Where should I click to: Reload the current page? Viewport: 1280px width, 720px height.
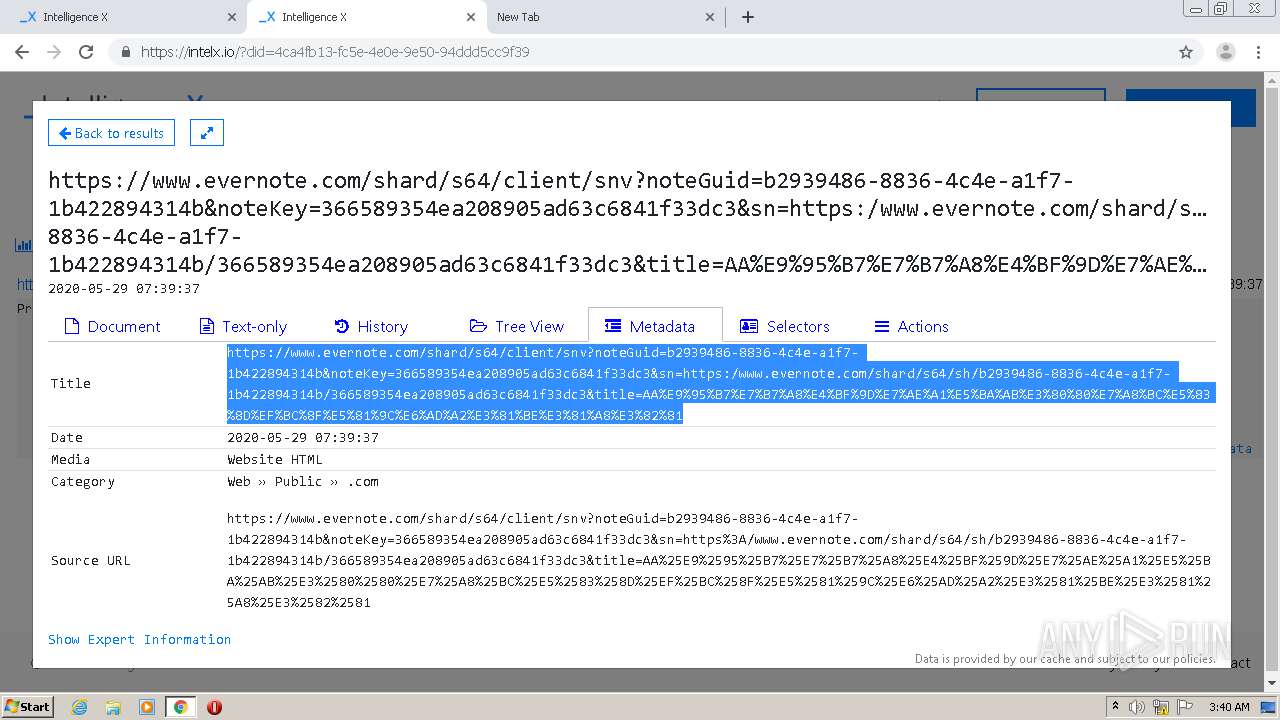86,52
